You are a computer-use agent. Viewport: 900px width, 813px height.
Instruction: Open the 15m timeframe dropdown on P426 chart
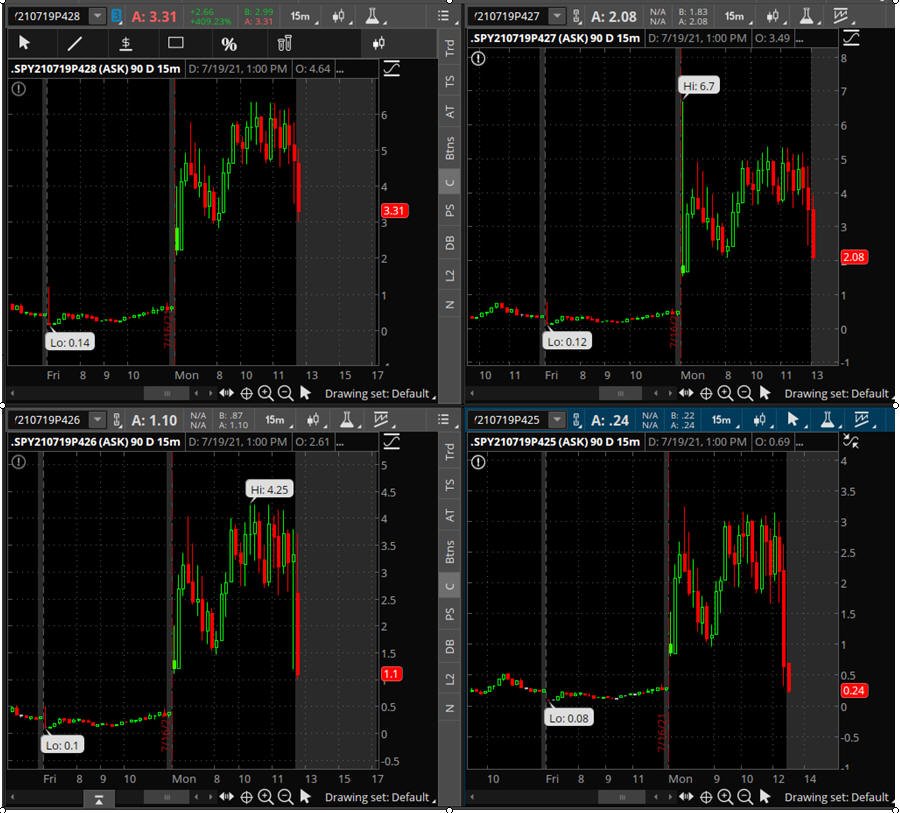point(278,420)
